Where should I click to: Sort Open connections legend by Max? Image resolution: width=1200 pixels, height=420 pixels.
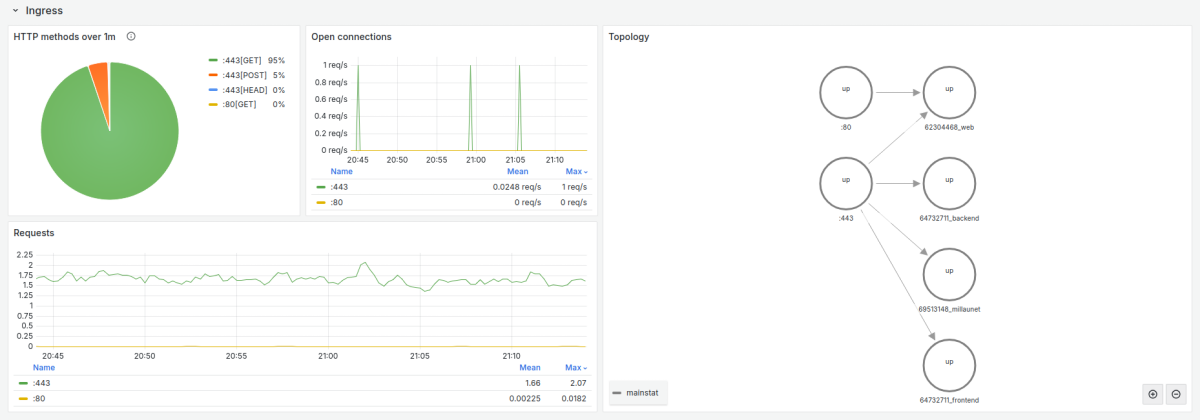pos(575,172)
